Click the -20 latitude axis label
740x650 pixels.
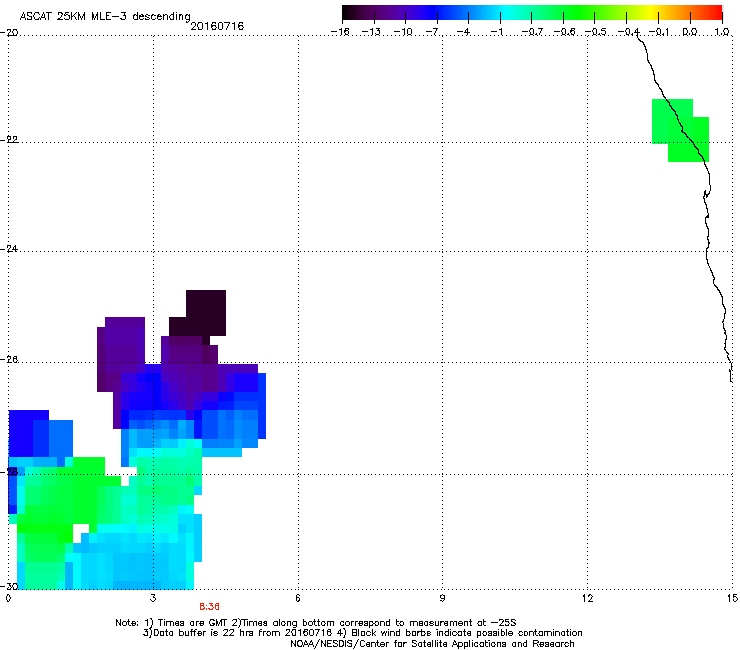[9, 33]
